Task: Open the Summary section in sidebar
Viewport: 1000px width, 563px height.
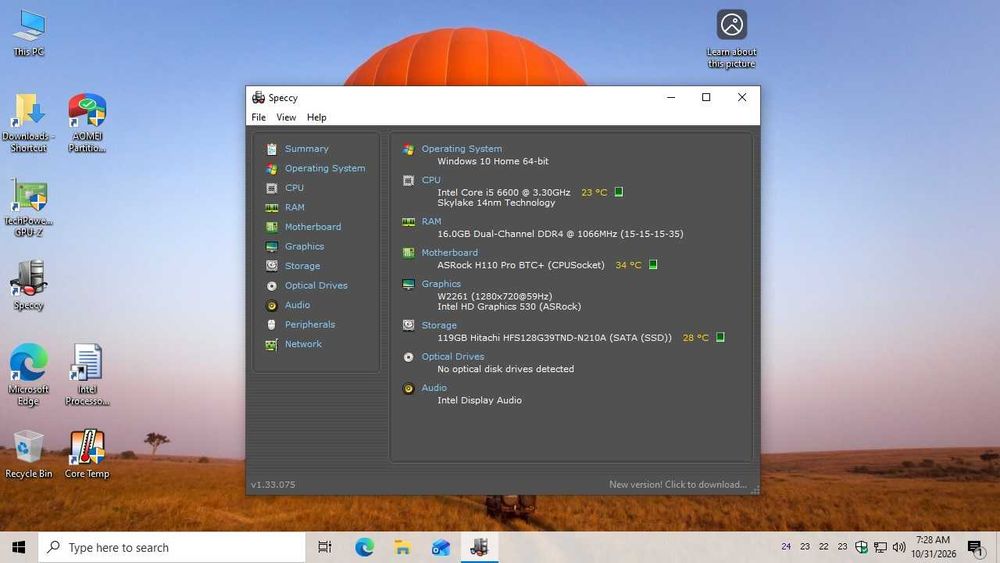Action: pyautogui.click(x=306, y=149)
